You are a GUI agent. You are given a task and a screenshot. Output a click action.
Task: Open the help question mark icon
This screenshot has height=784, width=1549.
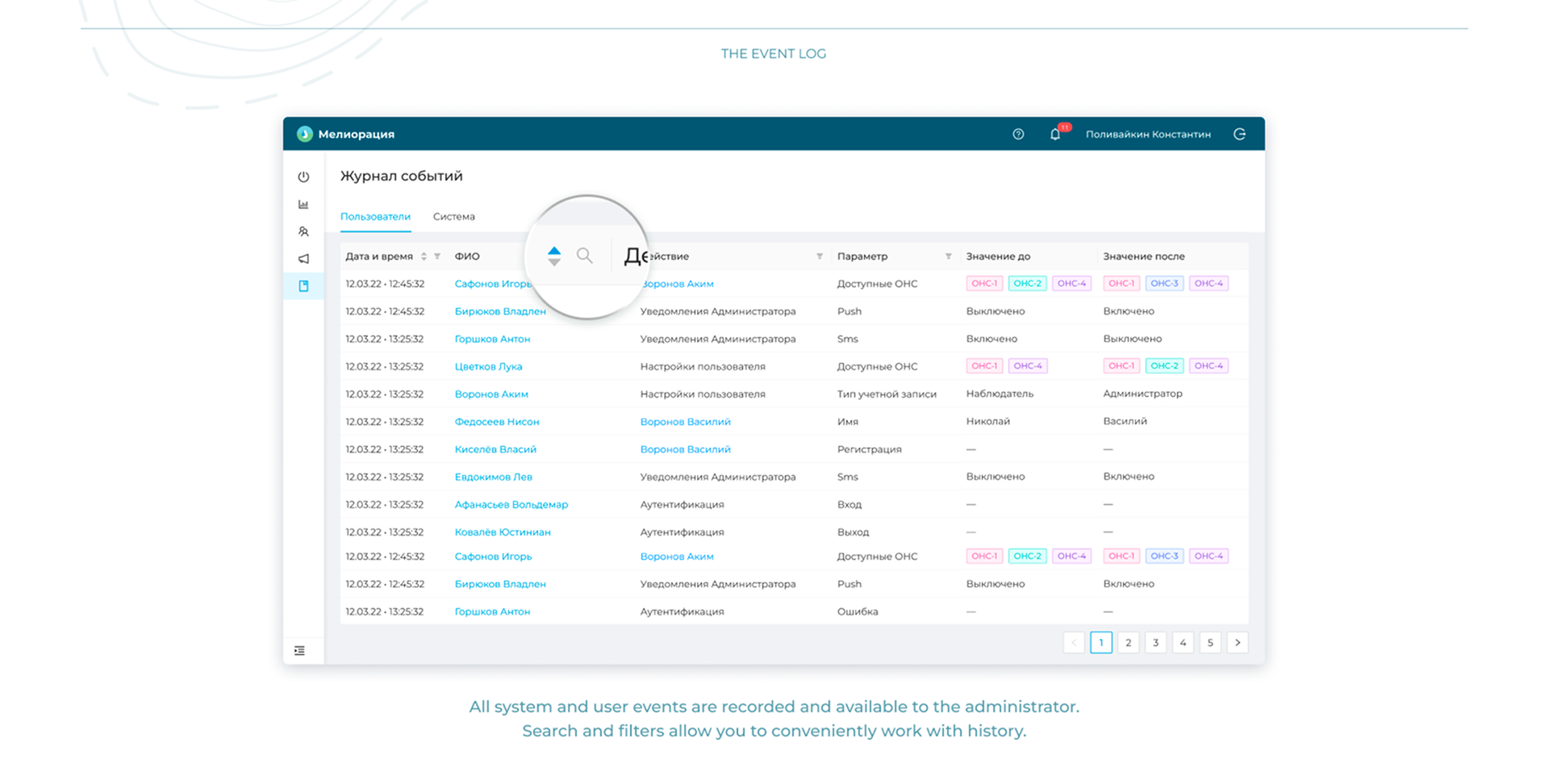tap(1018, 135)
